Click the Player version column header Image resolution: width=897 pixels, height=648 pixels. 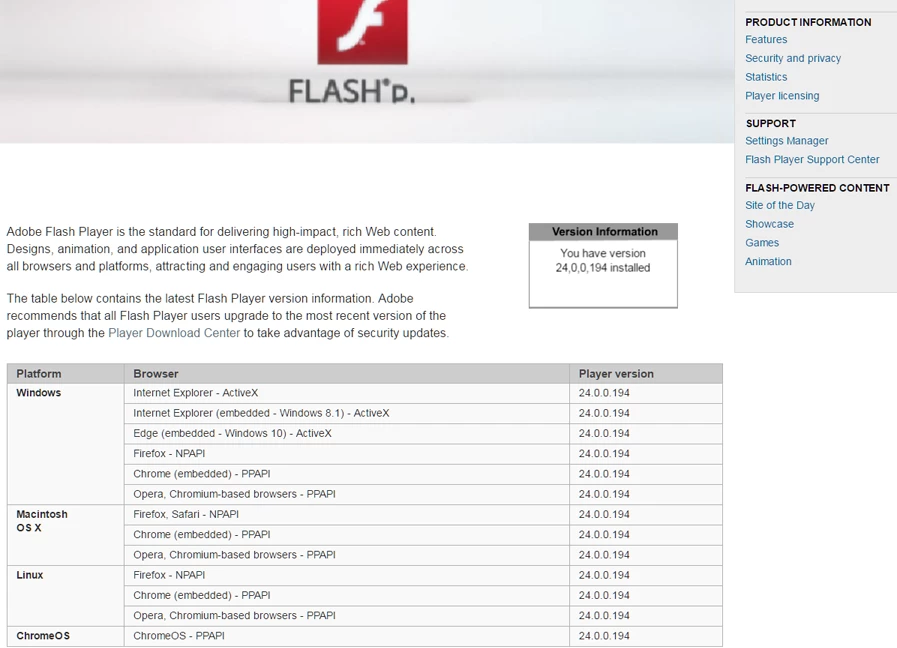pos(646,373)
